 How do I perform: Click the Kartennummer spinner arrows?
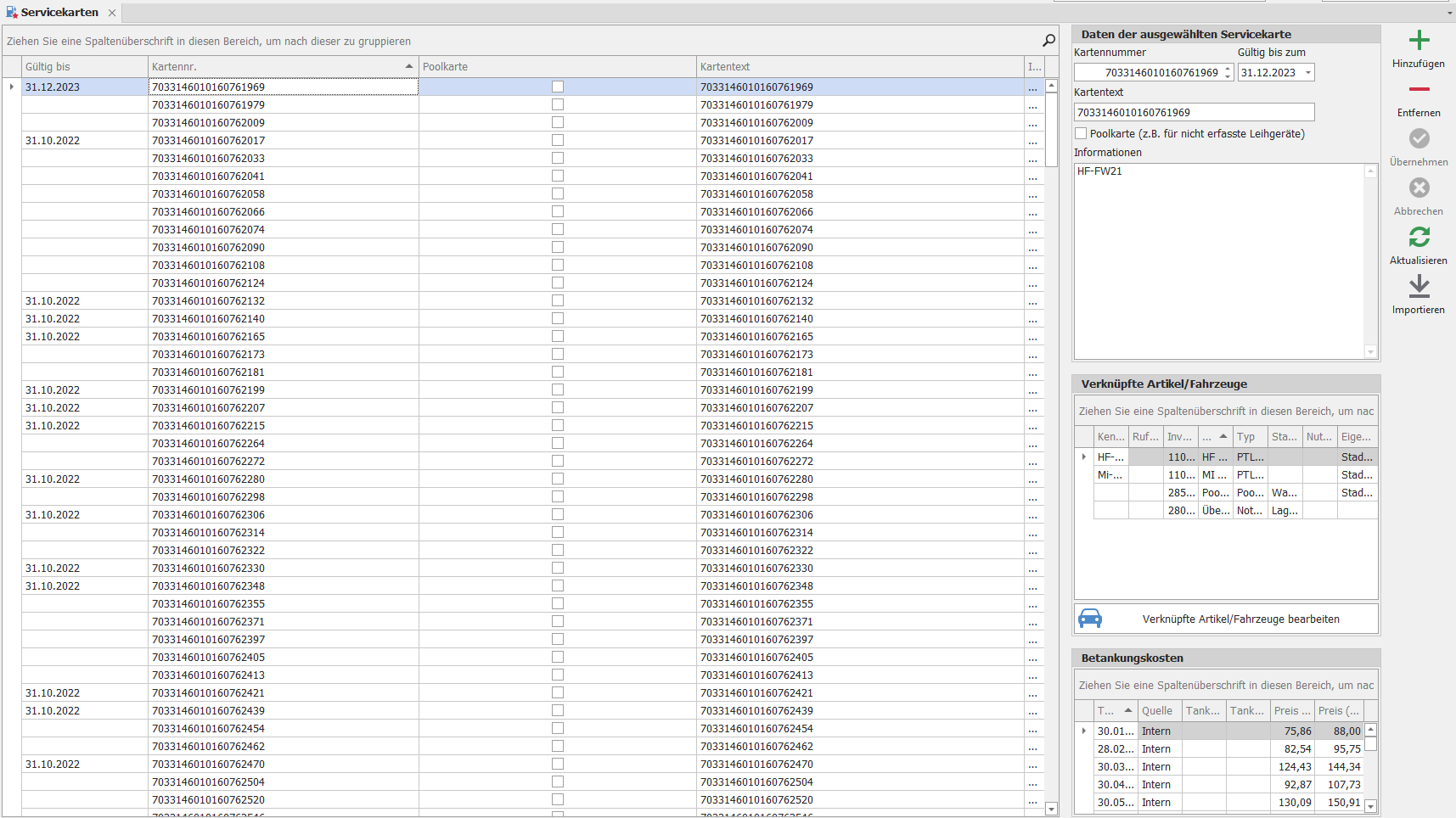click(x=1228, y=73)
